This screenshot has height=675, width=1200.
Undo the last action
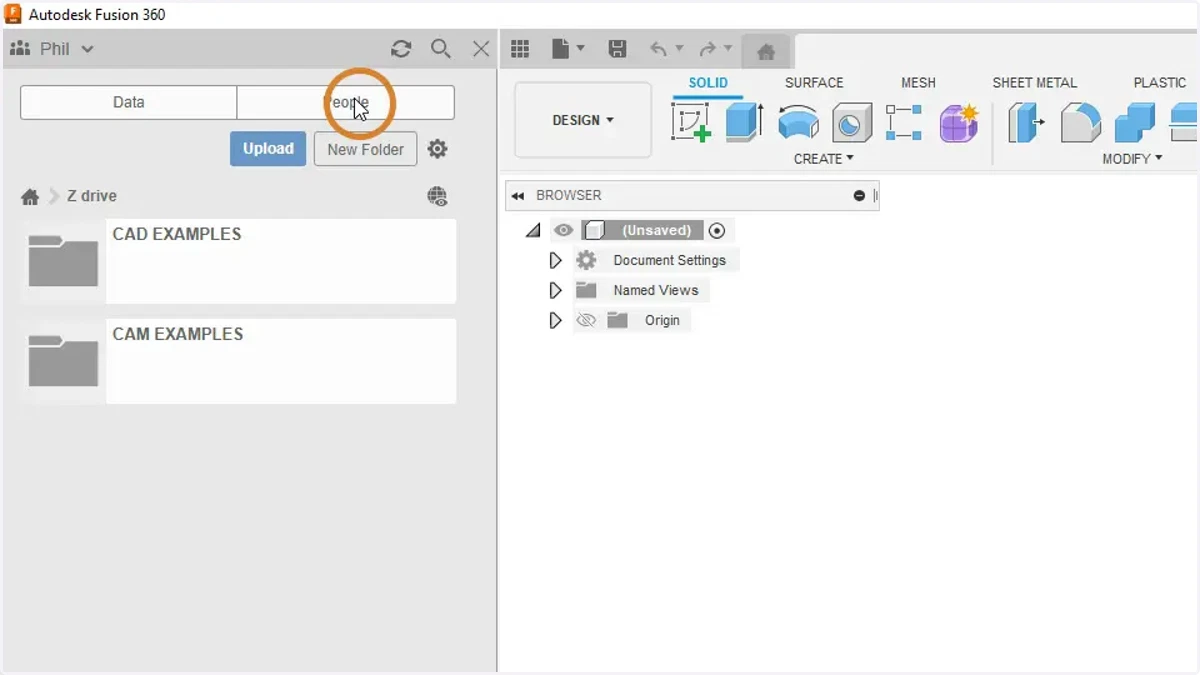click(x=658, y=49)
